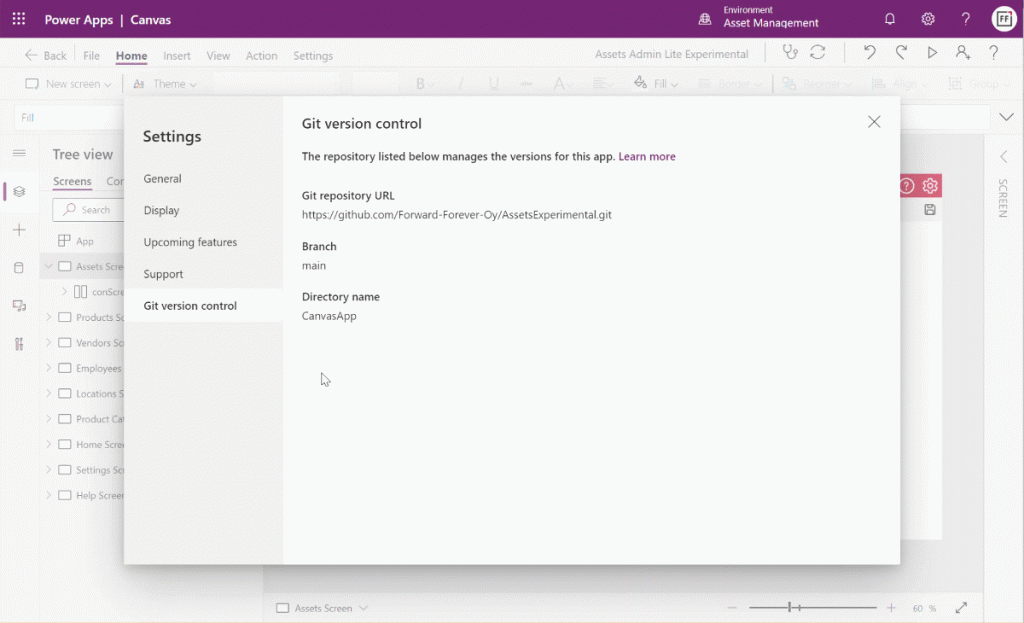This screenshot has width=1024, height=623.
Task: Open the Learn more link
Action: [646, 157]
